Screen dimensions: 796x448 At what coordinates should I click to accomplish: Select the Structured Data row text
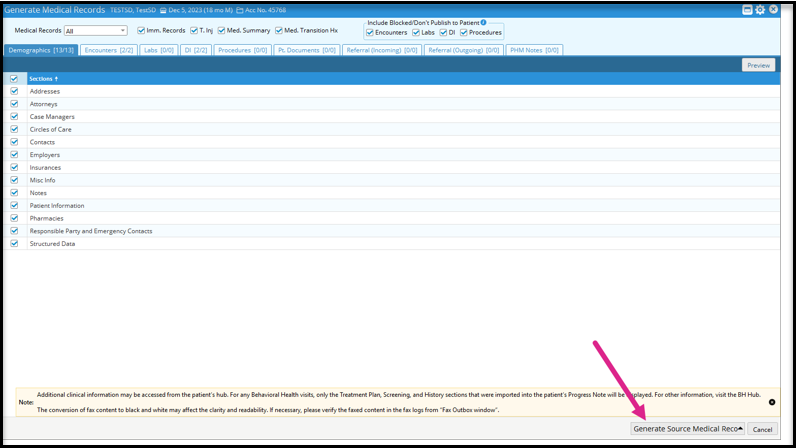[x=52, y=244]
